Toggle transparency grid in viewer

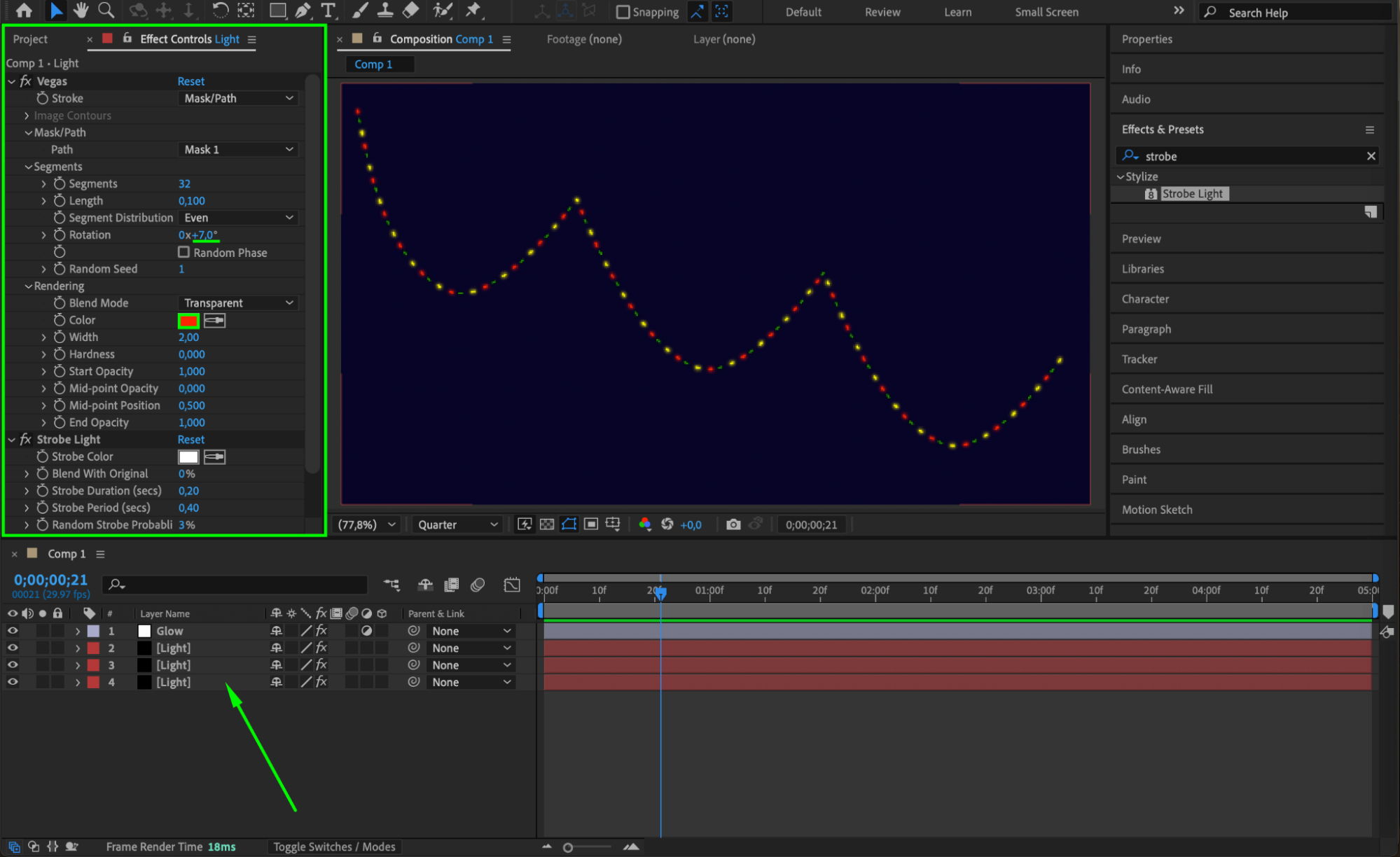tap(547, 524)
